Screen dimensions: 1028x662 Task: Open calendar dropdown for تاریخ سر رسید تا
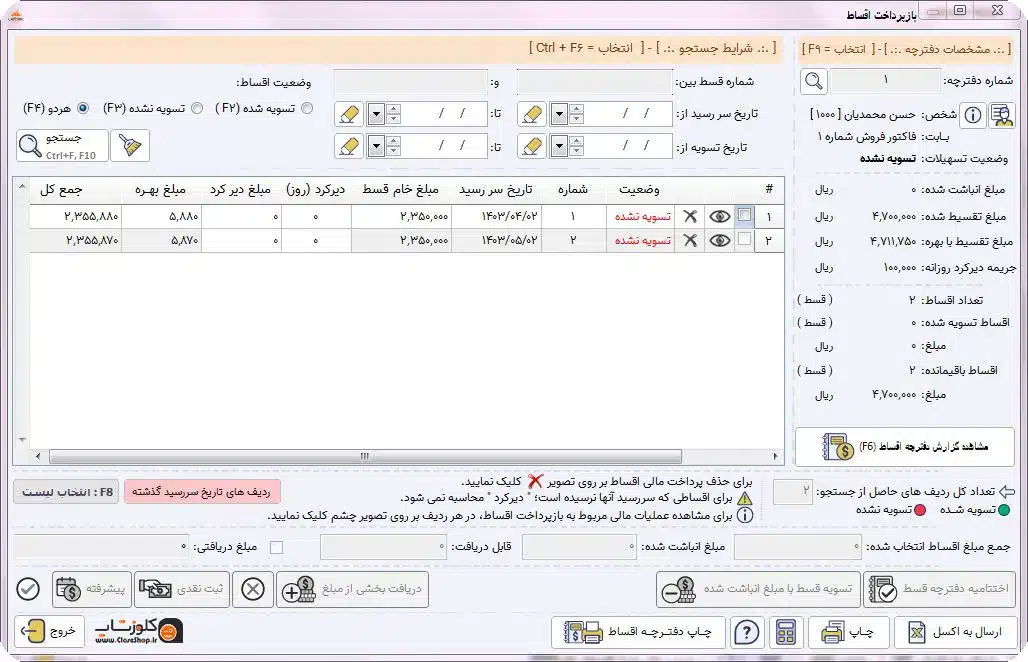click(376, 114)
